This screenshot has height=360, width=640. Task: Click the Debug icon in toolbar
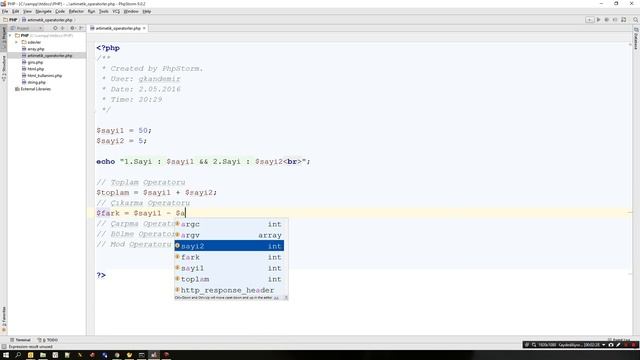[x=607, y=20]
